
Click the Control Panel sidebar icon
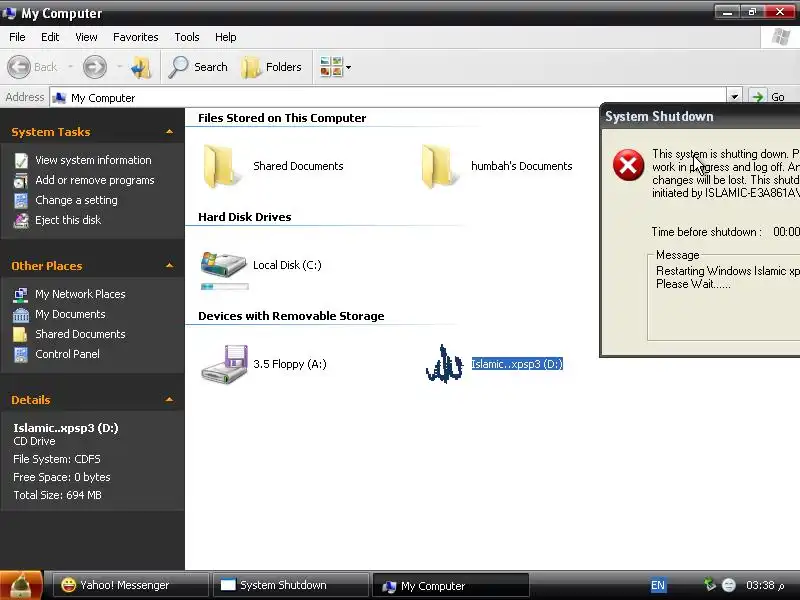(21, 354)
